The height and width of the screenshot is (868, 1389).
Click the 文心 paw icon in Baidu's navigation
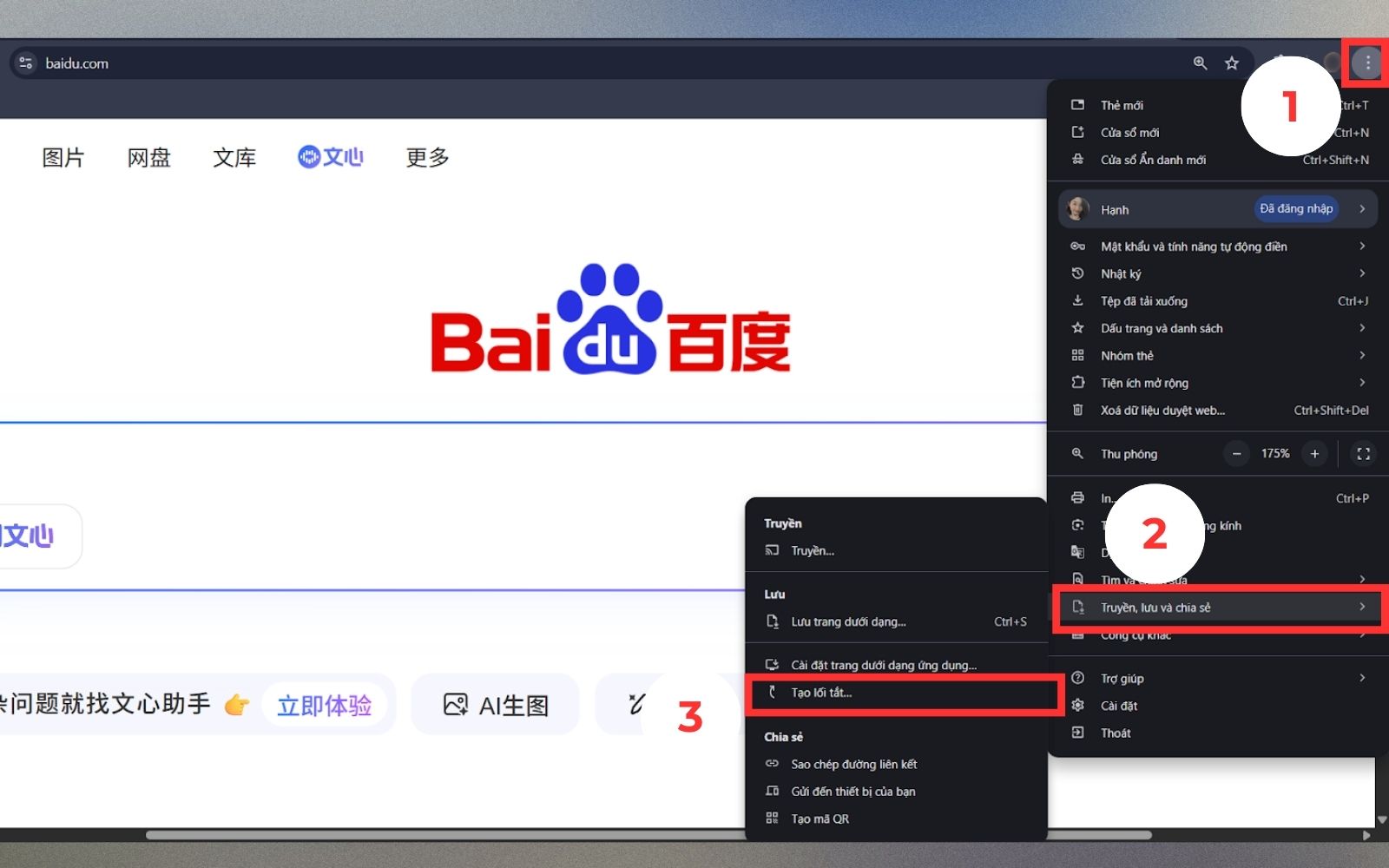tap(309, 156)
